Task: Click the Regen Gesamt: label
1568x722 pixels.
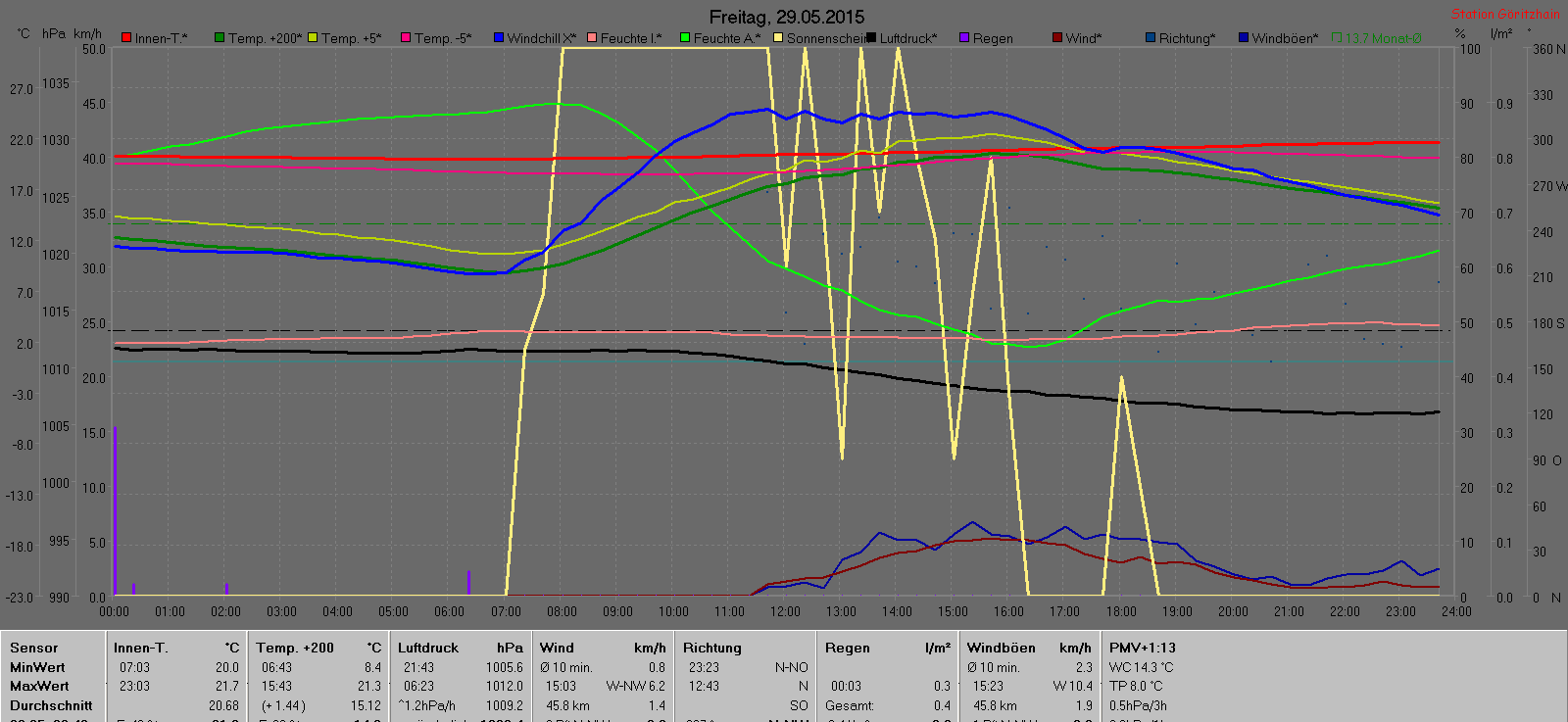Action: click(x=850, y=705)
